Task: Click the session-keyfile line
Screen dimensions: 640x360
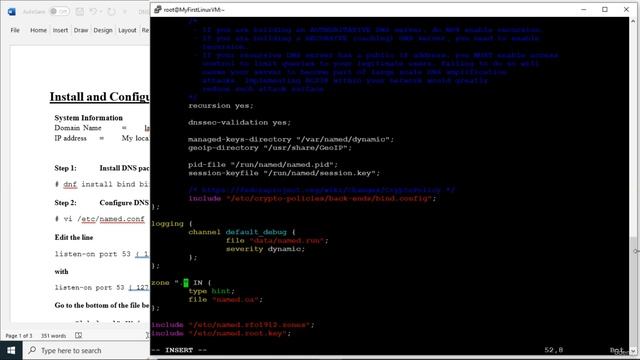Action: [284, 173]
